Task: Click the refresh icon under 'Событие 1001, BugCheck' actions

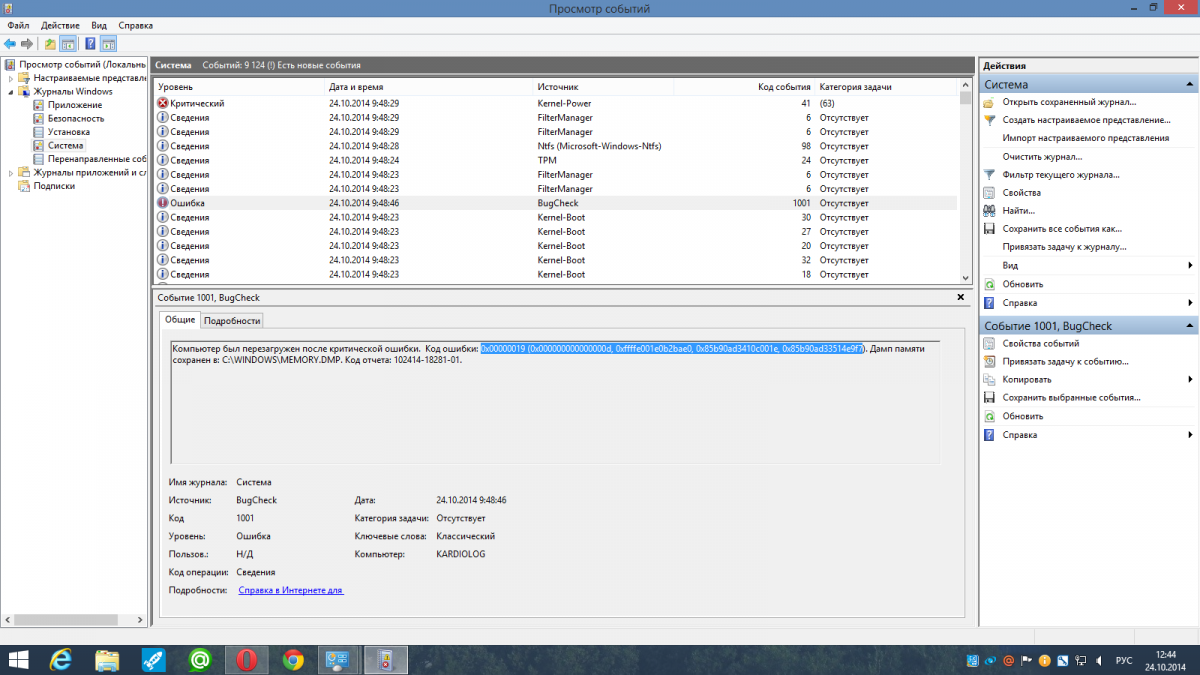Action: 989,416
